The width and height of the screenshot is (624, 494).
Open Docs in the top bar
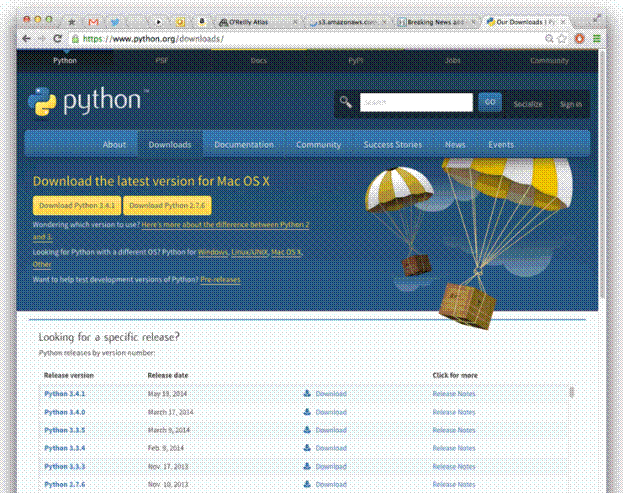point(259,61)
